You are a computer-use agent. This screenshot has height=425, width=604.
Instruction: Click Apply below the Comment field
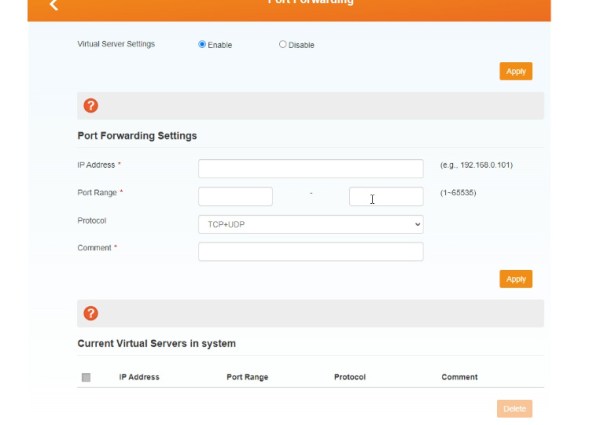coord(515,279)
